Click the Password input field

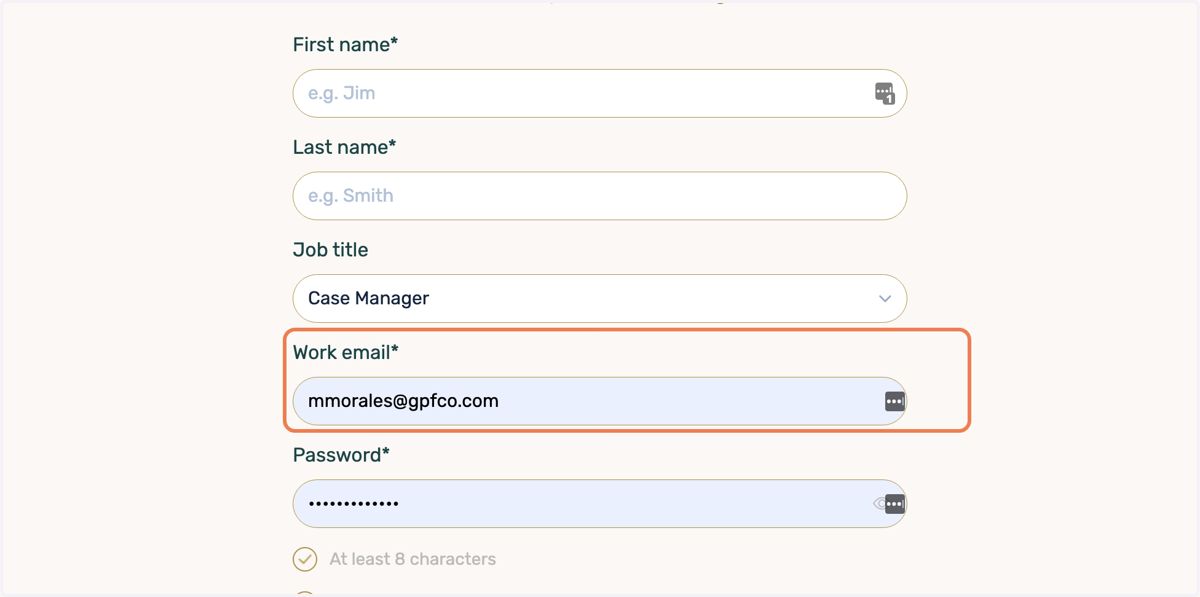[x=599, y=503]
